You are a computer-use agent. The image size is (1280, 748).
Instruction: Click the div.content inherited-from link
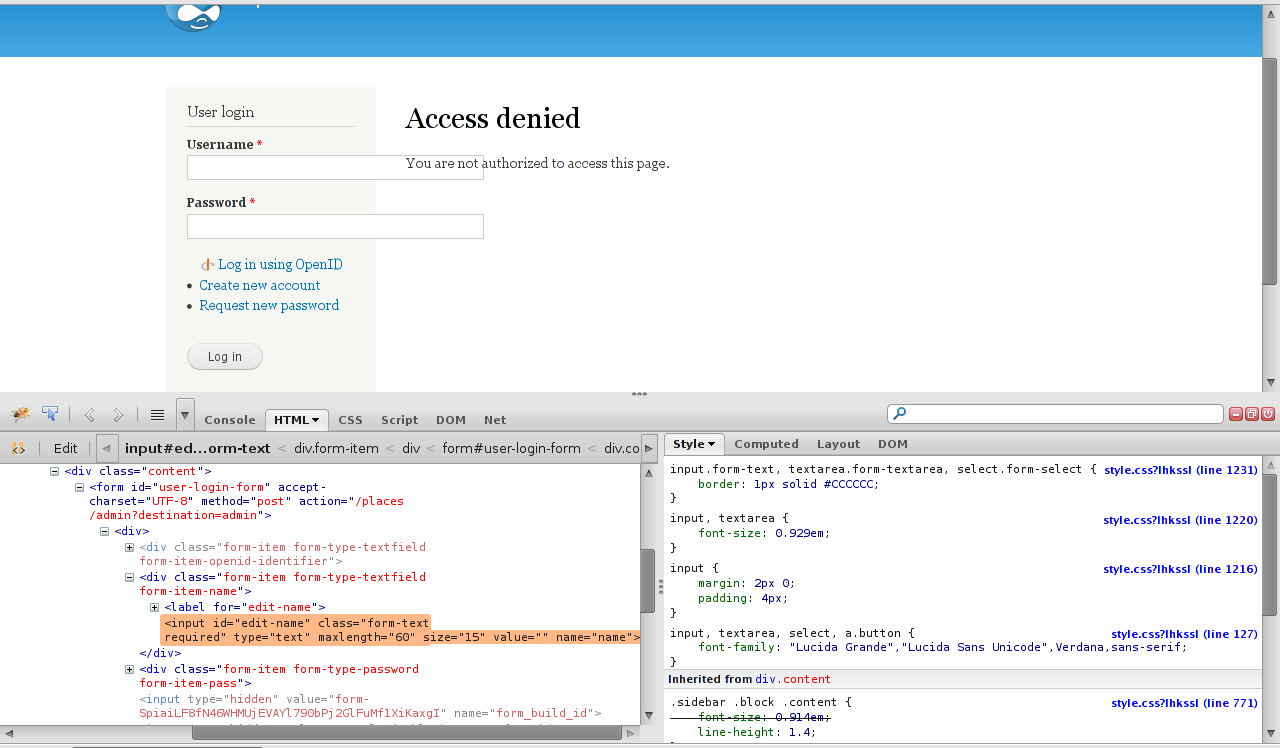pyautogui.click(x=793, y=679)
